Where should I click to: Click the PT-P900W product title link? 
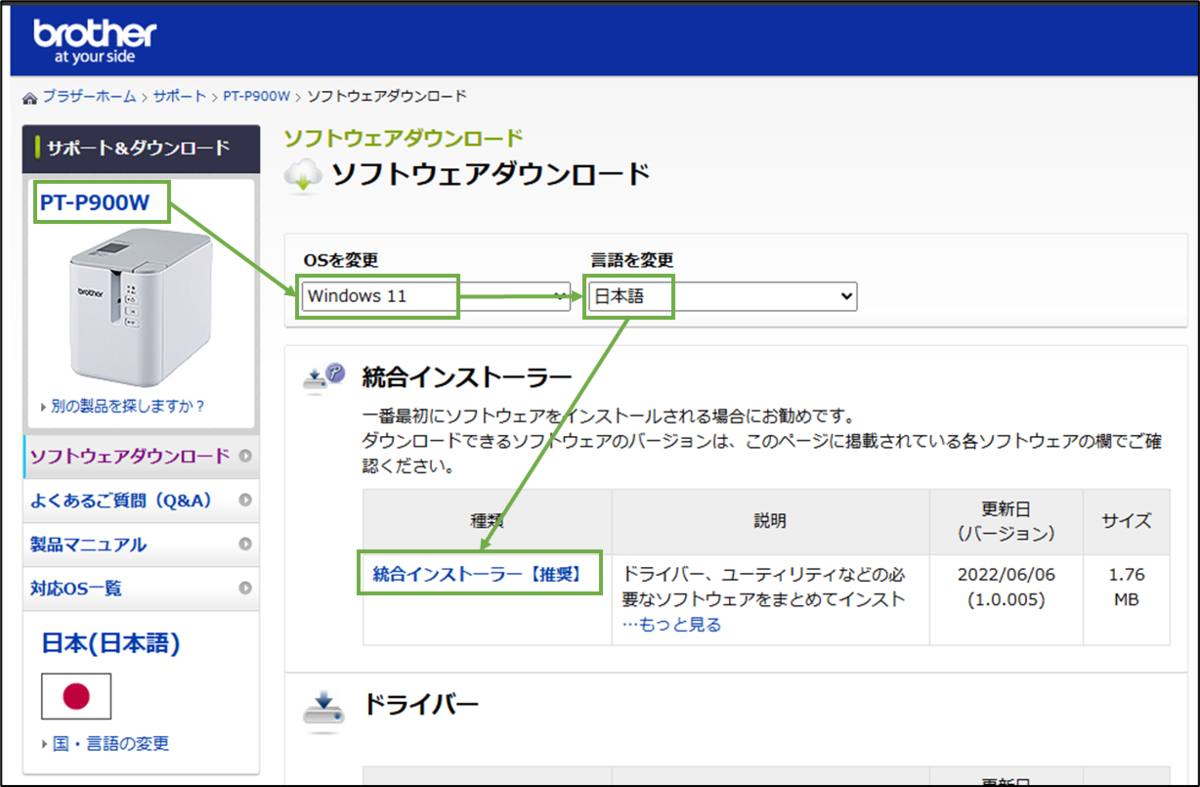click(x=95, y=203)
